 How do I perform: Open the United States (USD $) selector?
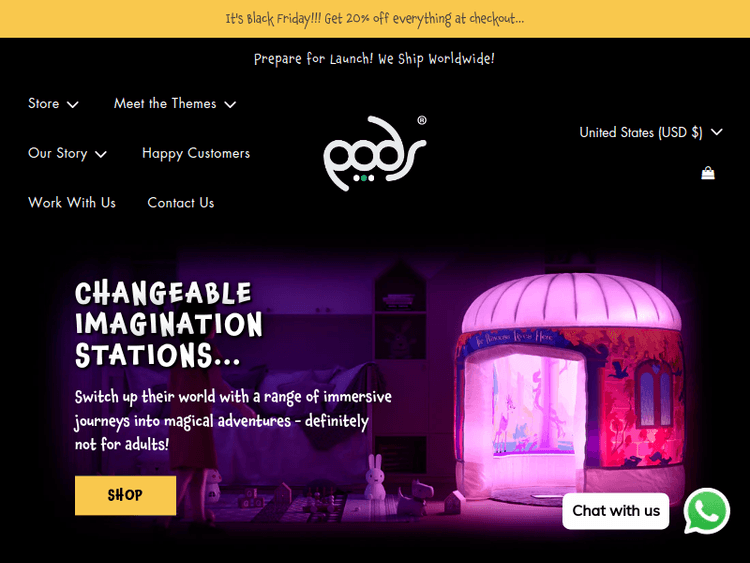[651, 132]
